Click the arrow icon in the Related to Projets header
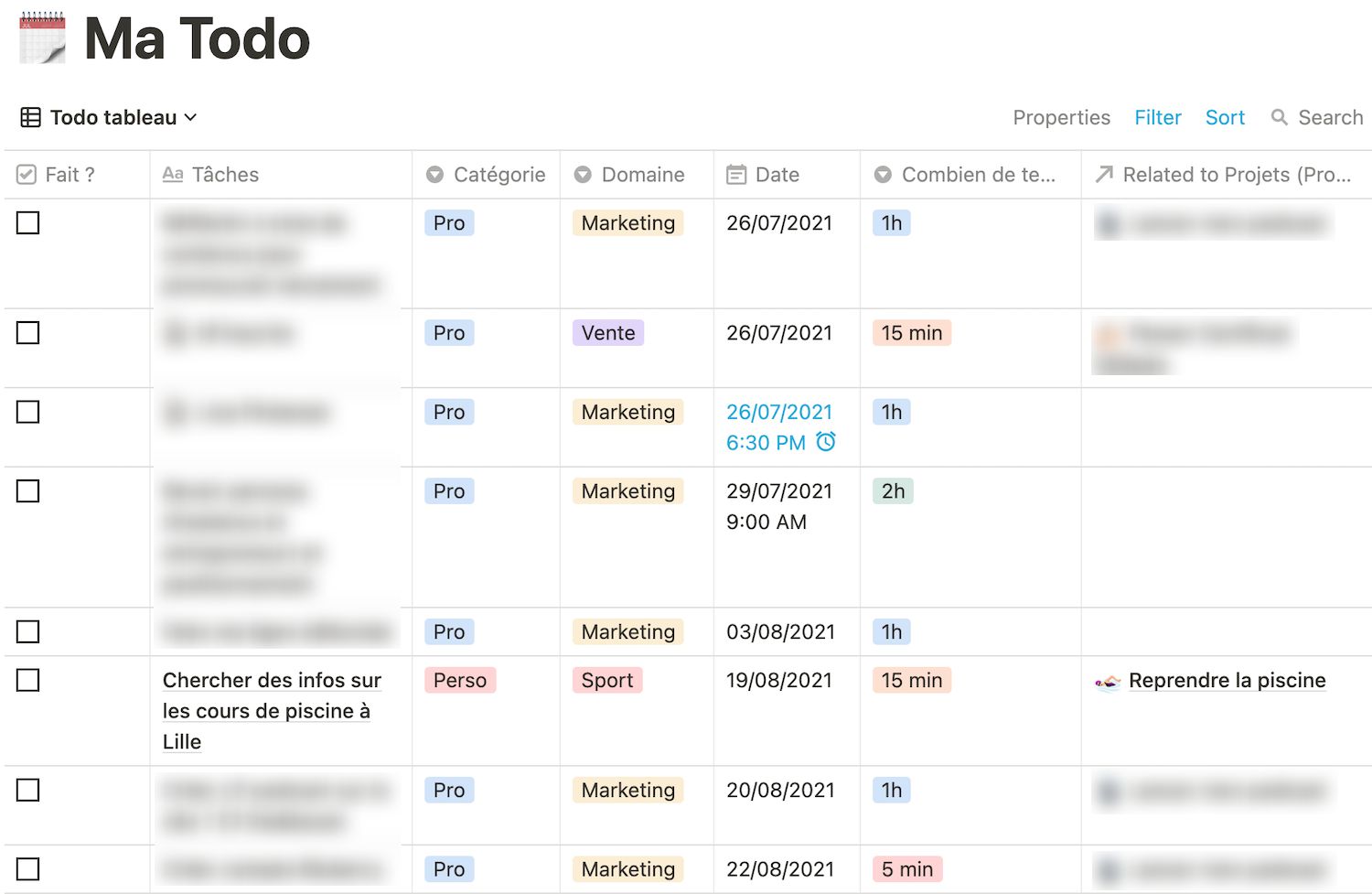 1104,175
